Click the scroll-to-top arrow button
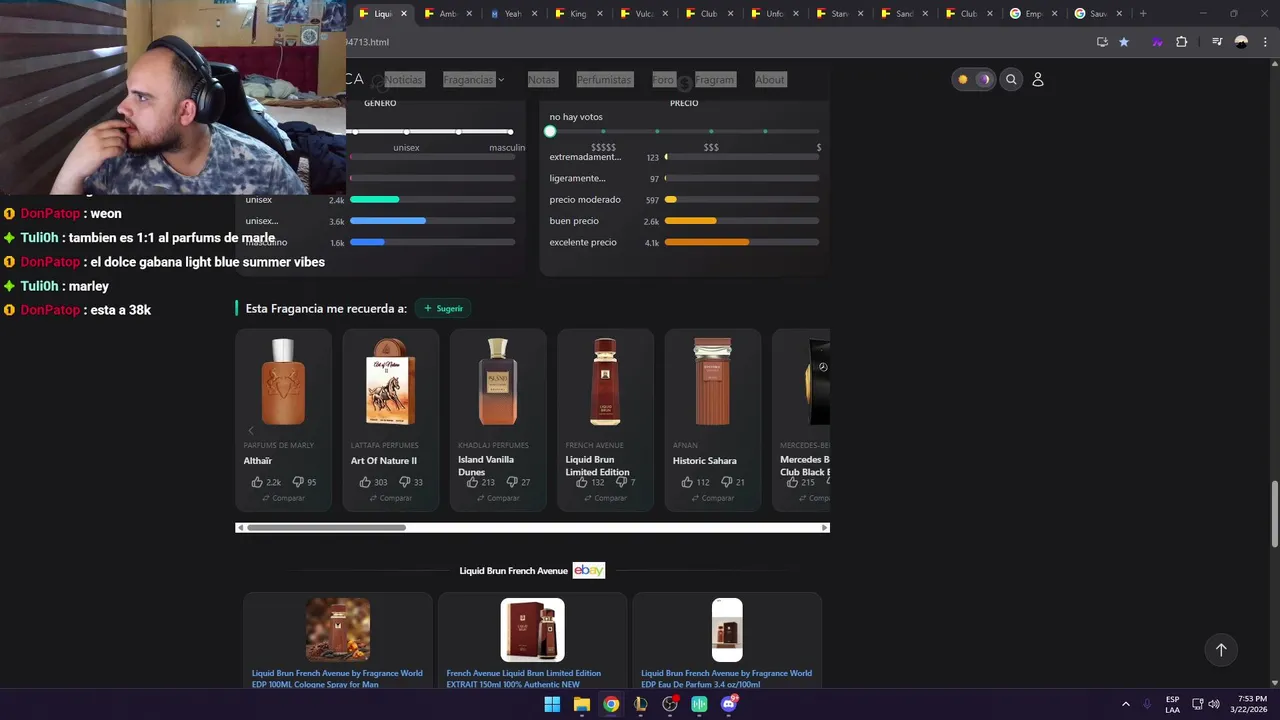 pos(1221,650)
